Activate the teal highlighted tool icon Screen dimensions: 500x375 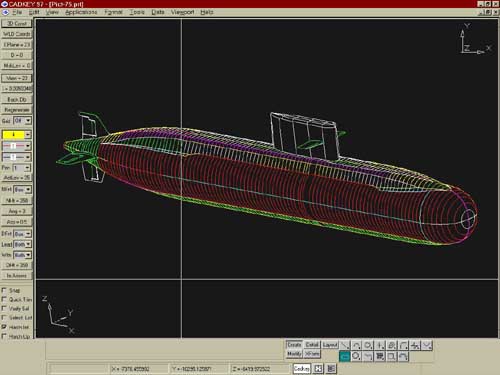[x=345, y=357]
